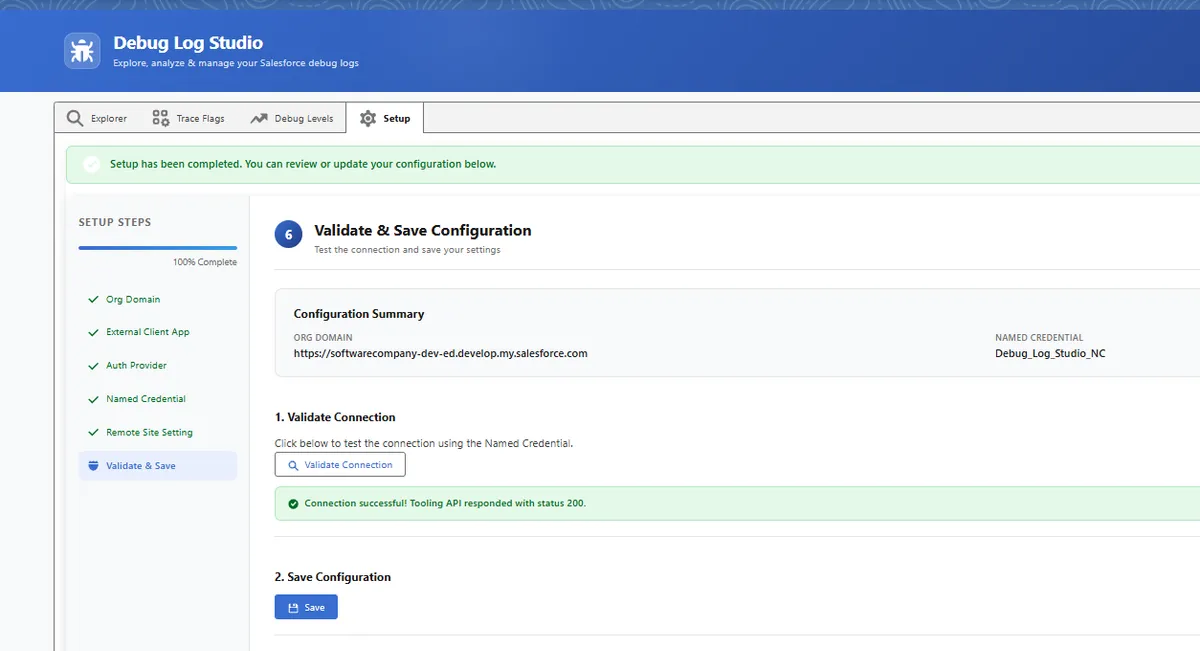Click the connection successful green check icon

tap(293, 504)
